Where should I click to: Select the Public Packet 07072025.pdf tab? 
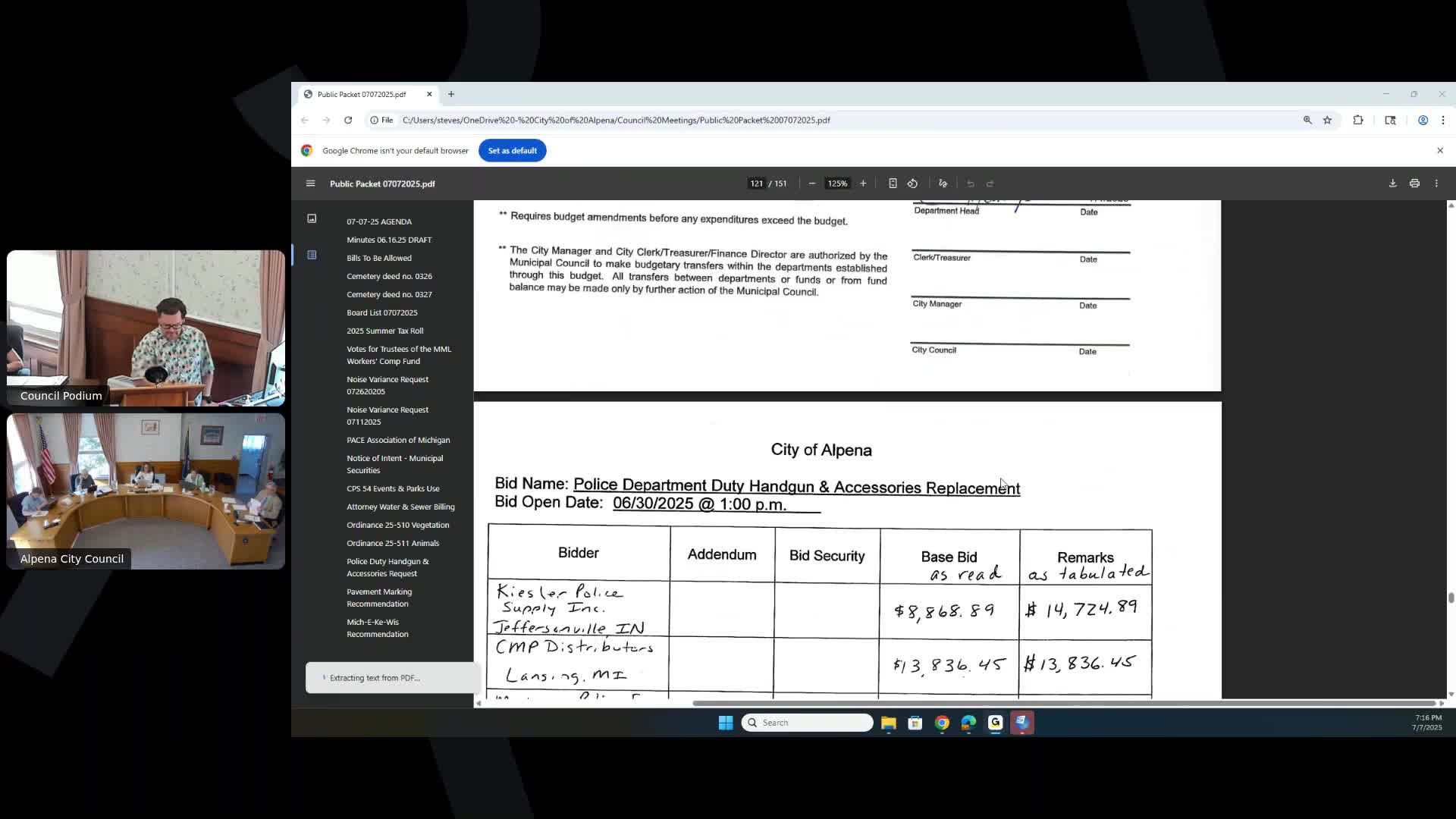coord(362,94)
